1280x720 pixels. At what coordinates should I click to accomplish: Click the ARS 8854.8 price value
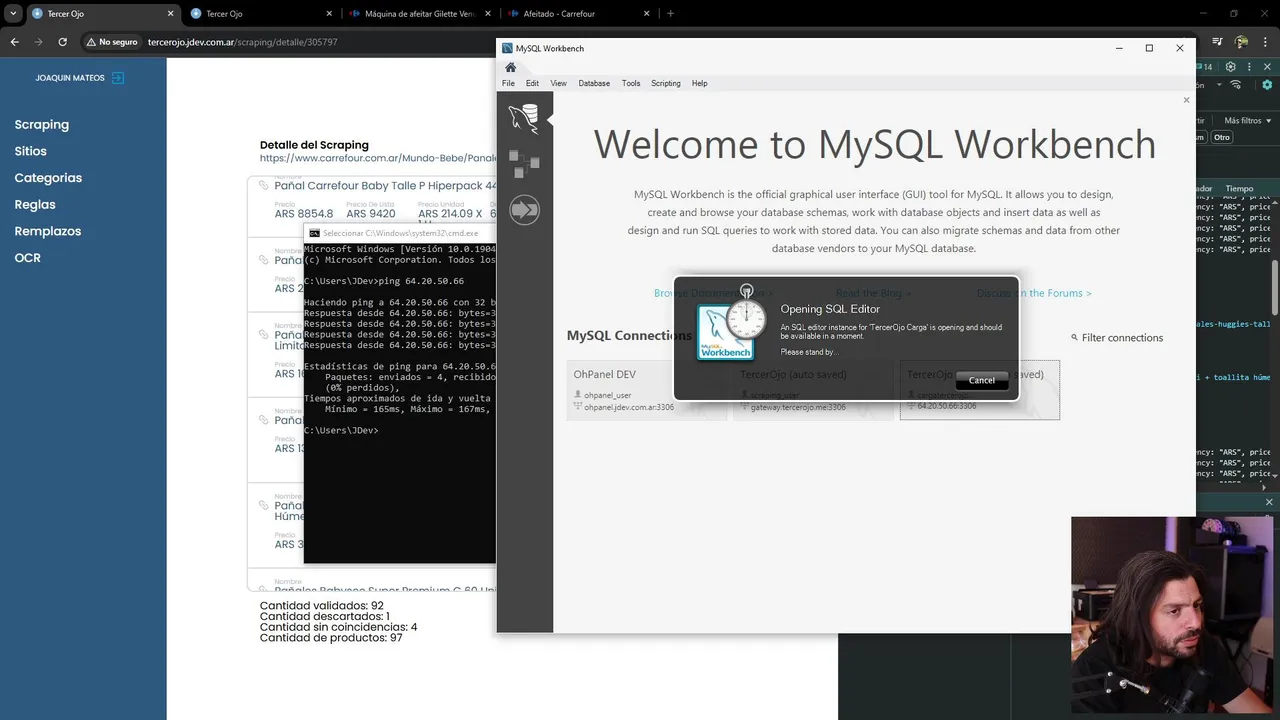point(304,214)
